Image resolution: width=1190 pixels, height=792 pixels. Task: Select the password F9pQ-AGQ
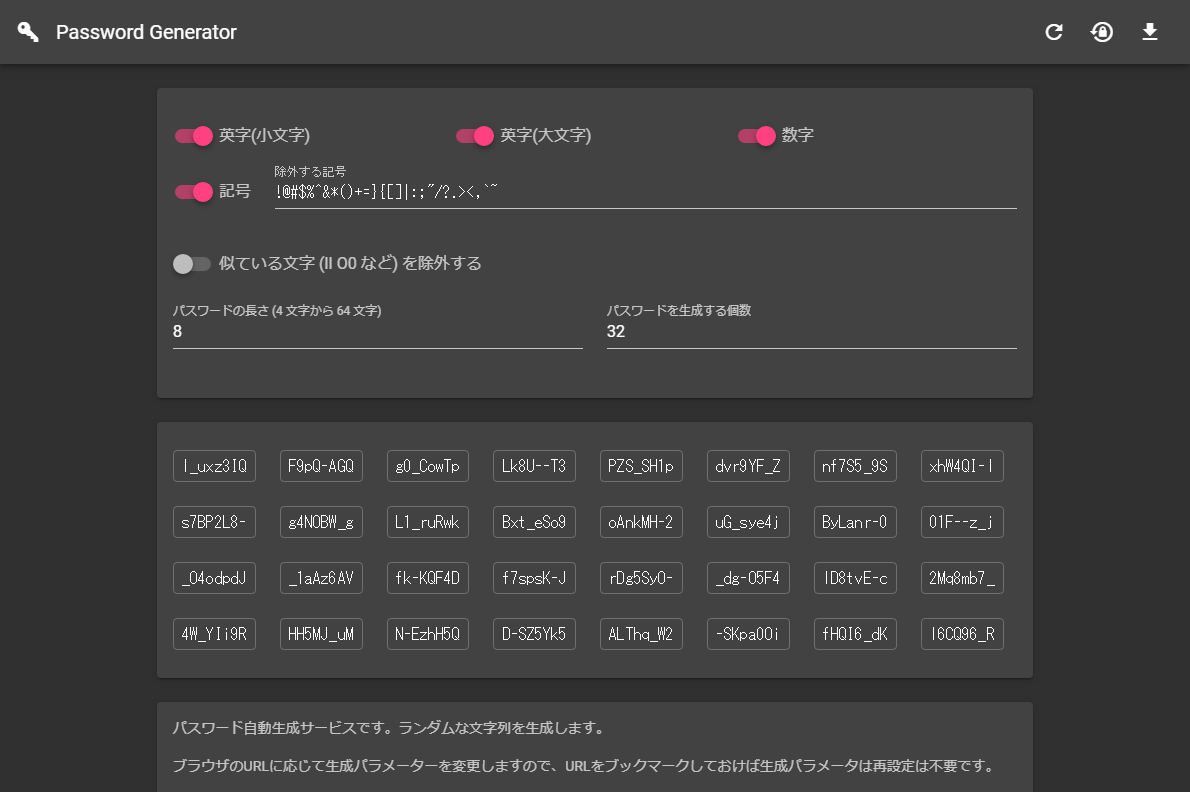pos(321,466)
